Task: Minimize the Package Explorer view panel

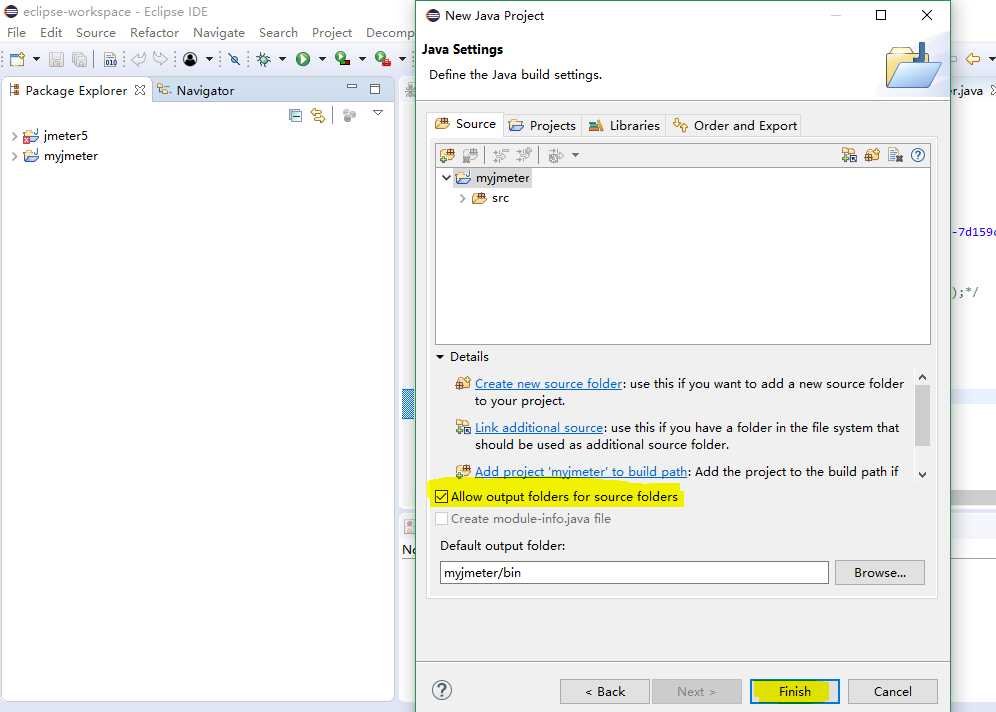Action: coord(352,86)
